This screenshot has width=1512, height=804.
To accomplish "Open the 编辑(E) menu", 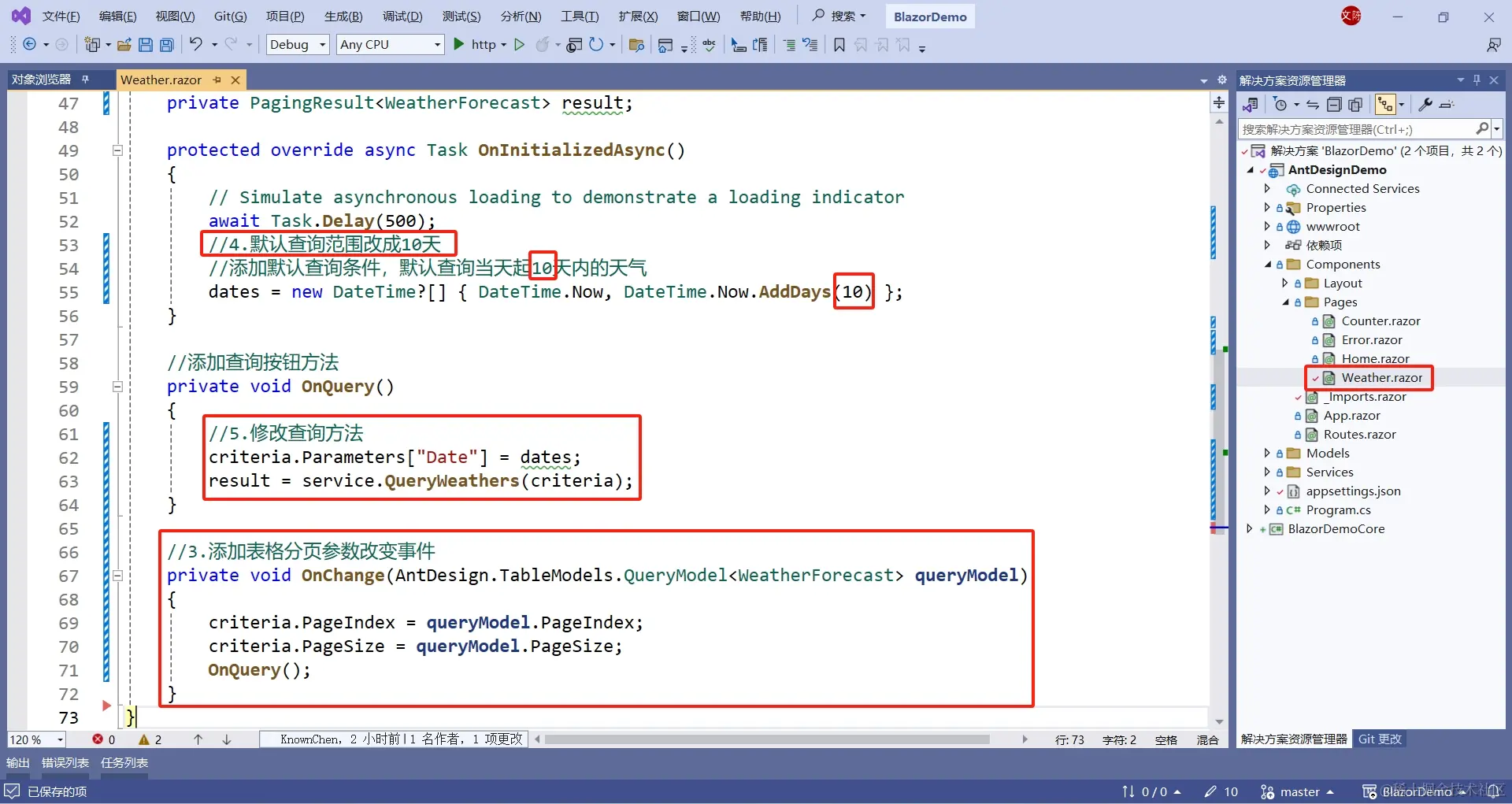I will [x=117, y=17].
